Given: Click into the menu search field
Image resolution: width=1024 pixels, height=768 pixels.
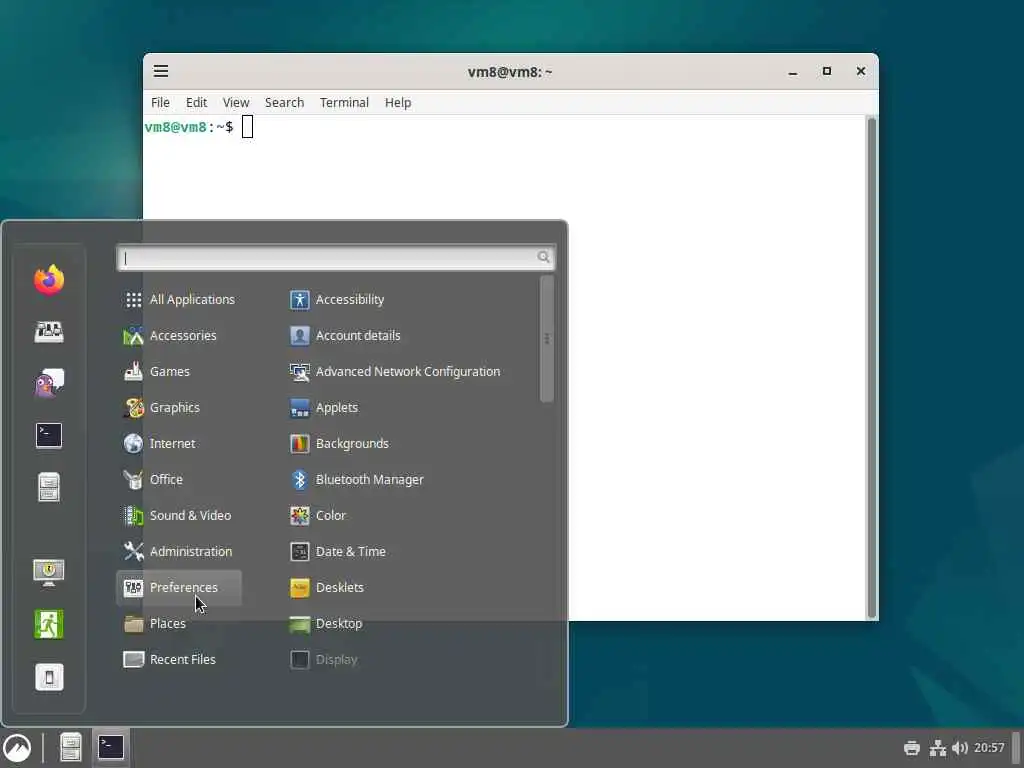Looking at the screenshot, I should 336,258.
